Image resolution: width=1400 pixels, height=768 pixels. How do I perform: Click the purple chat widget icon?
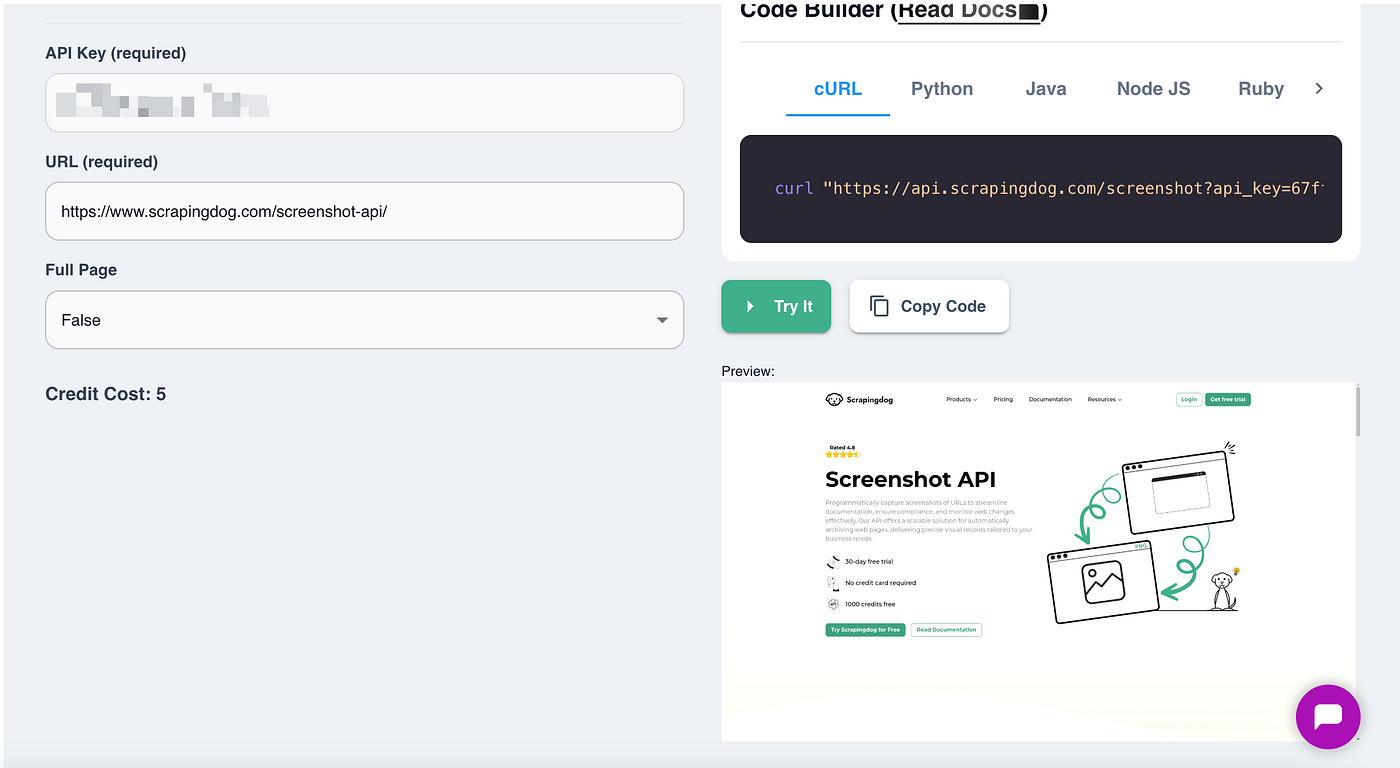tap(1327, 717)
